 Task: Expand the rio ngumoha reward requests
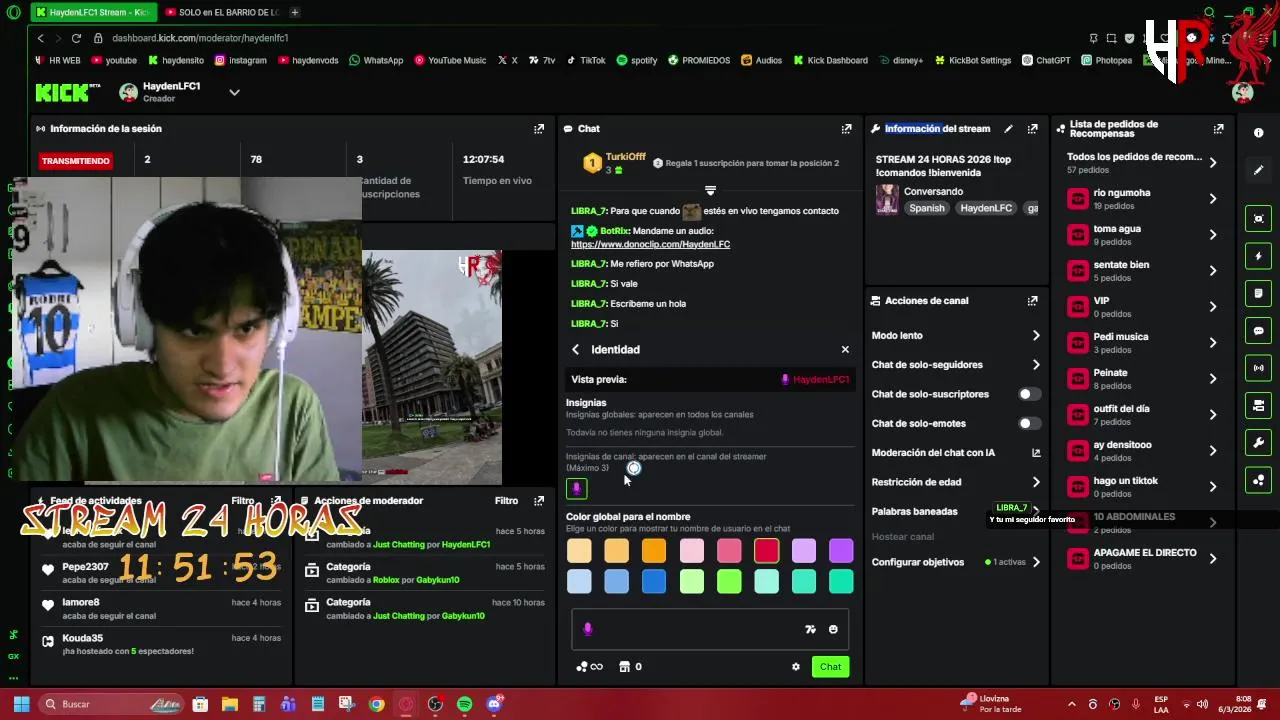tap(1213, 198)
